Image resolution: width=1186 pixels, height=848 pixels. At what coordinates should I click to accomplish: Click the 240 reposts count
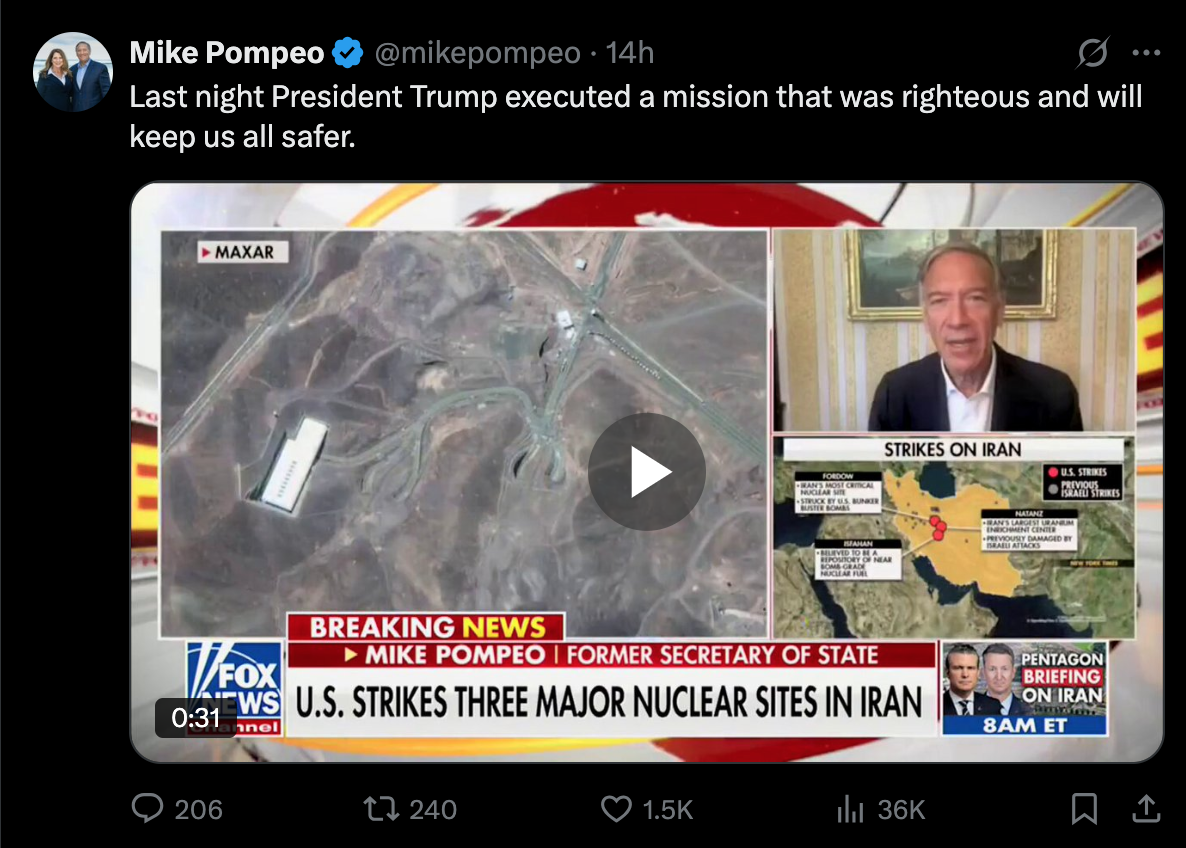click(433, 809)
